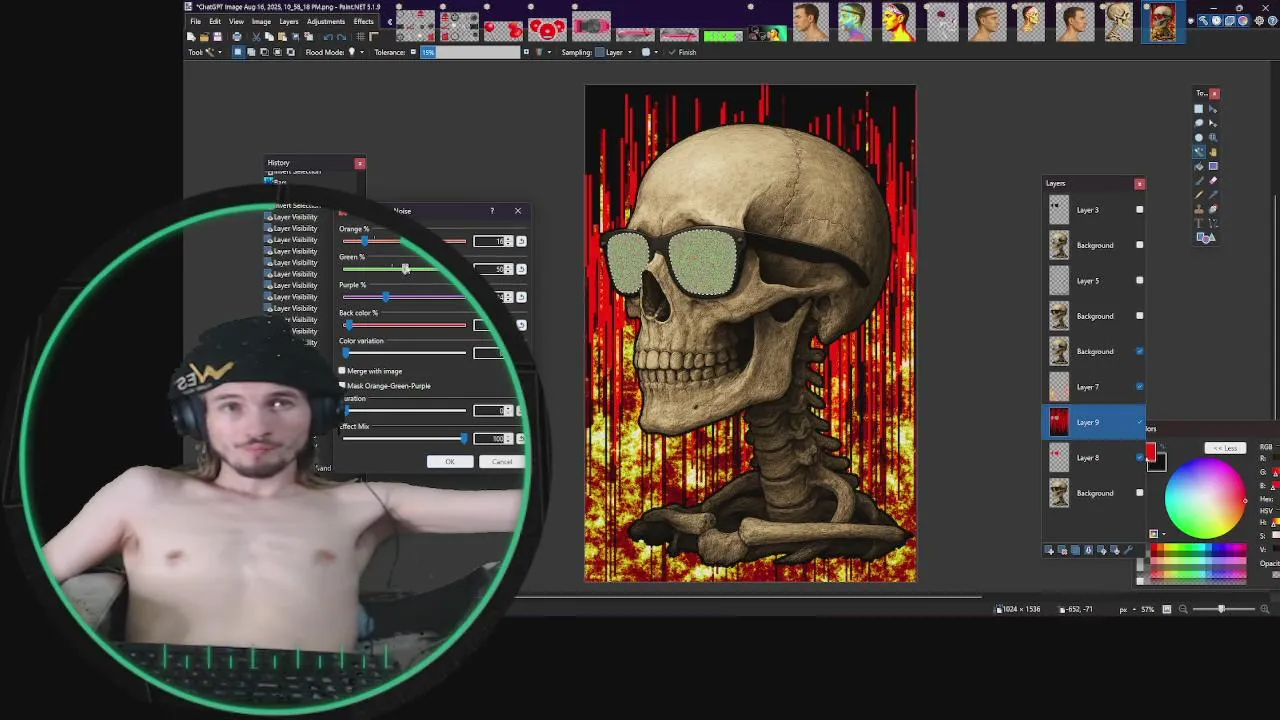Screen dimensions: 1280x720
Task: Click zoom out magnifier in status bar
Action: 1183,609
